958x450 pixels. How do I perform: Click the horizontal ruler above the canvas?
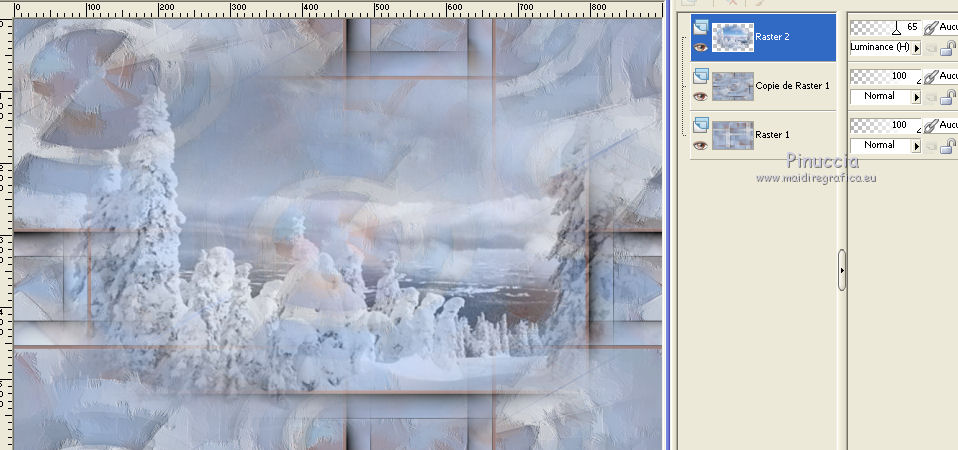(x=338, y=9)
